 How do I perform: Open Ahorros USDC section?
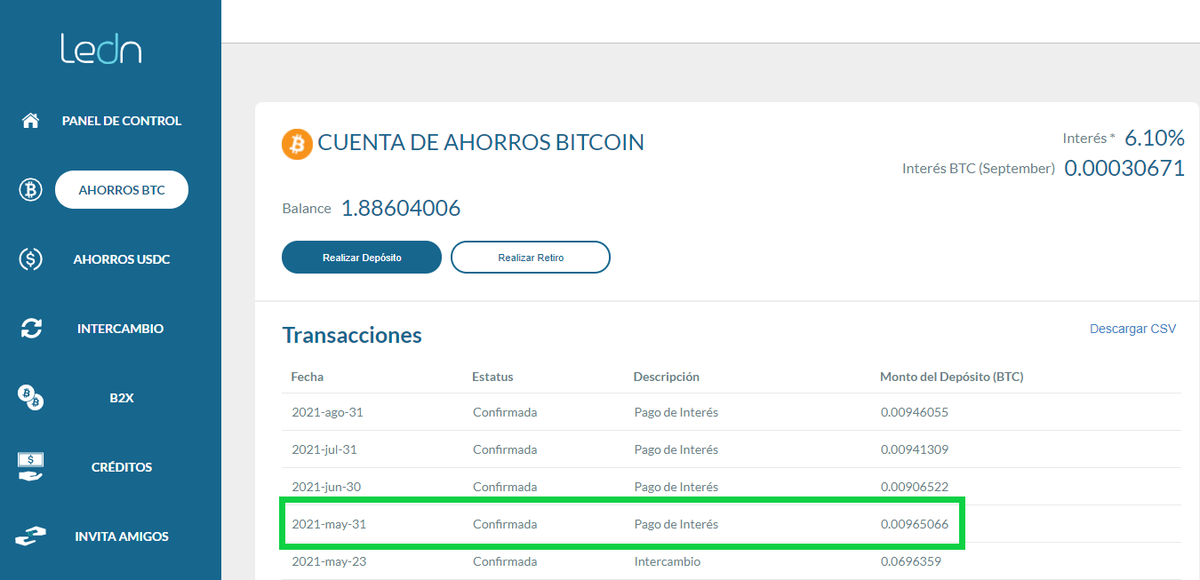[122, 259]
